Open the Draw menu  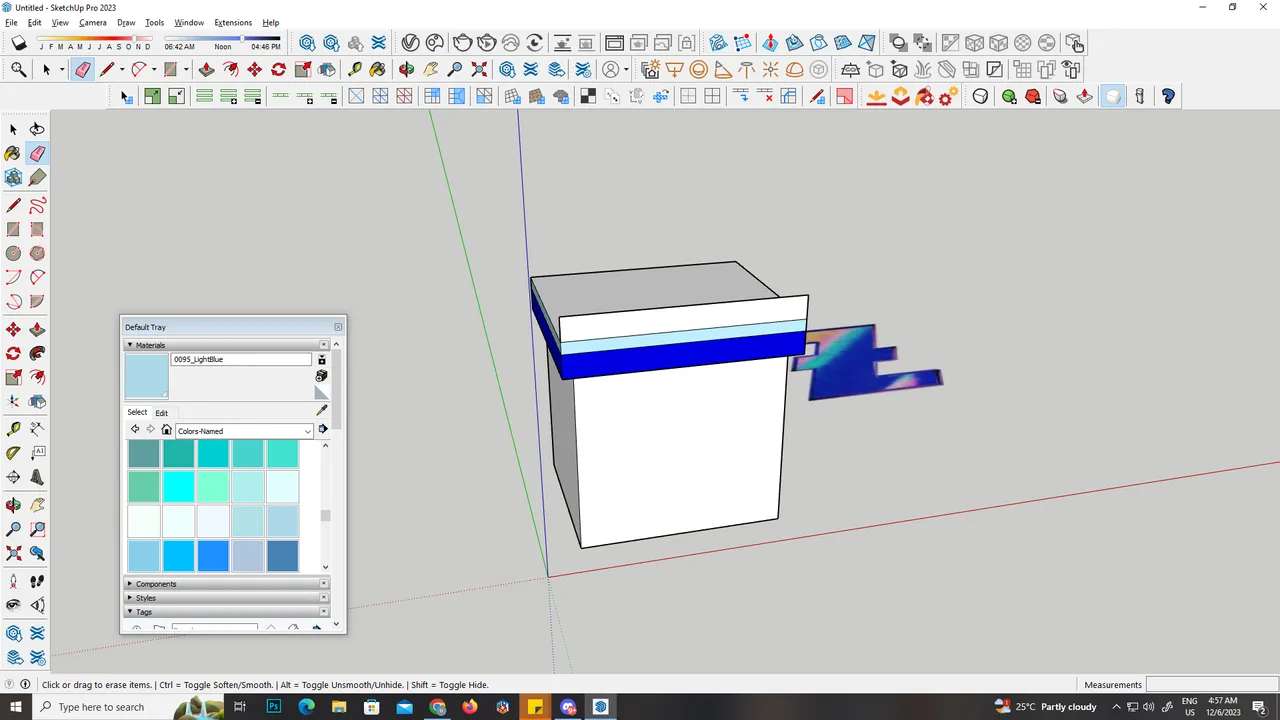point(126,22)
